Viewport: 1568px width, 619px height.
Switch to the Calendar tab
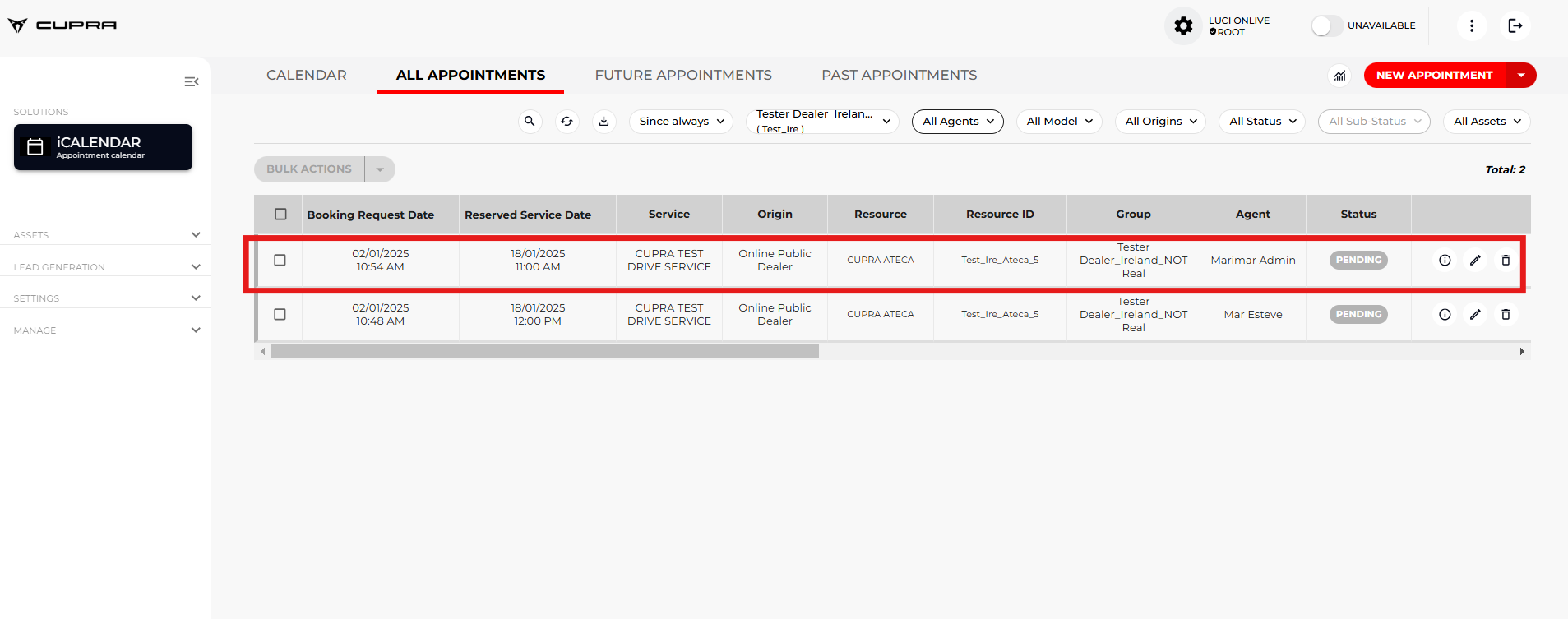click(306, 76)
